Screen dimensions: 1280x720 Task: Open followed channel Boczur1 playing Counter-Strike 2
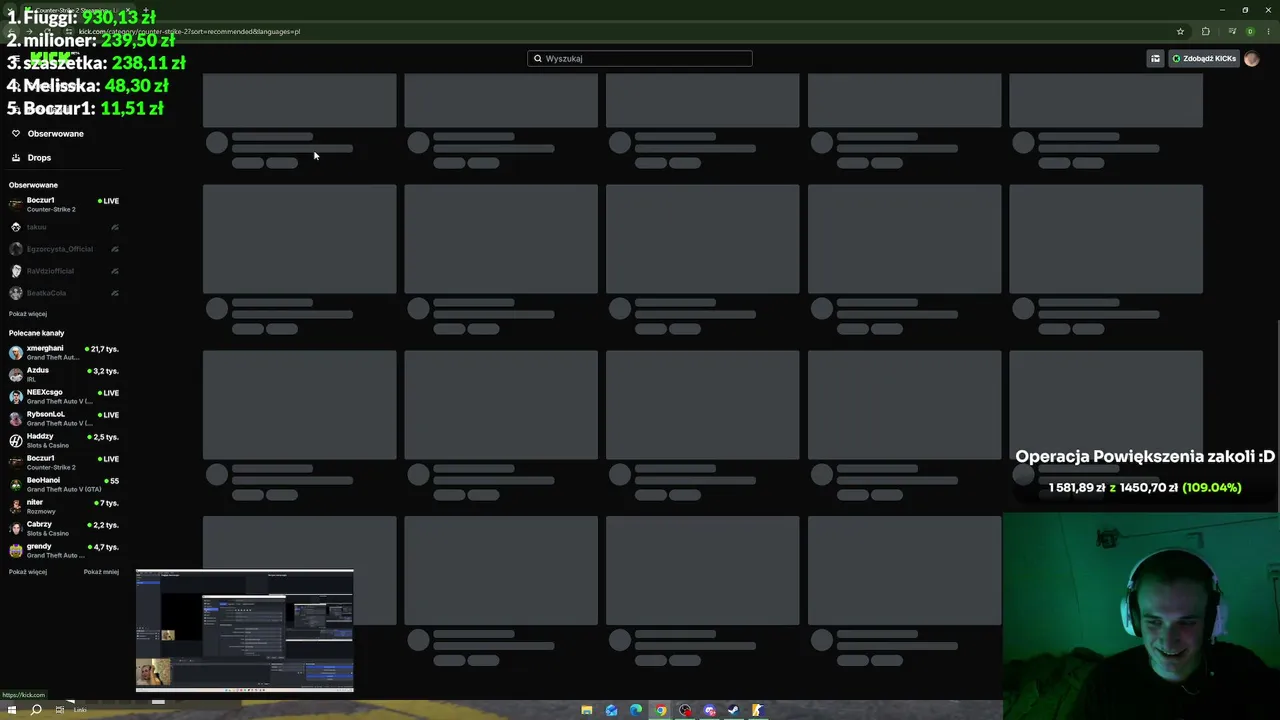[x=63, y=205]
